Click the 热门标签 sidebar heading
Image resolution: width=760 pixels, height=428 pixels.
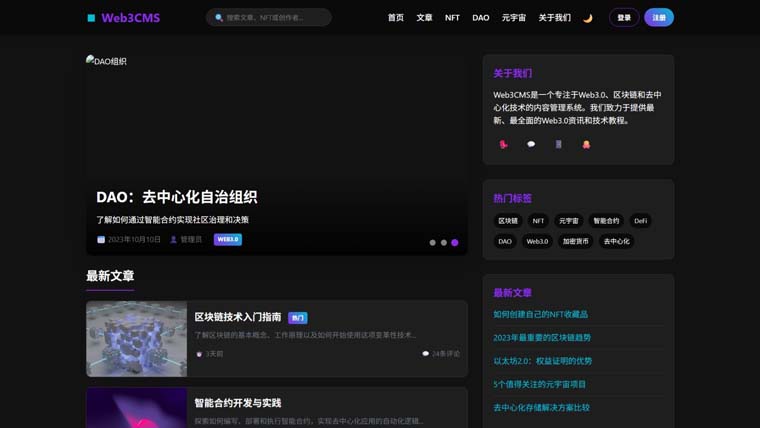pyautogui.click(x=512, y=198)
